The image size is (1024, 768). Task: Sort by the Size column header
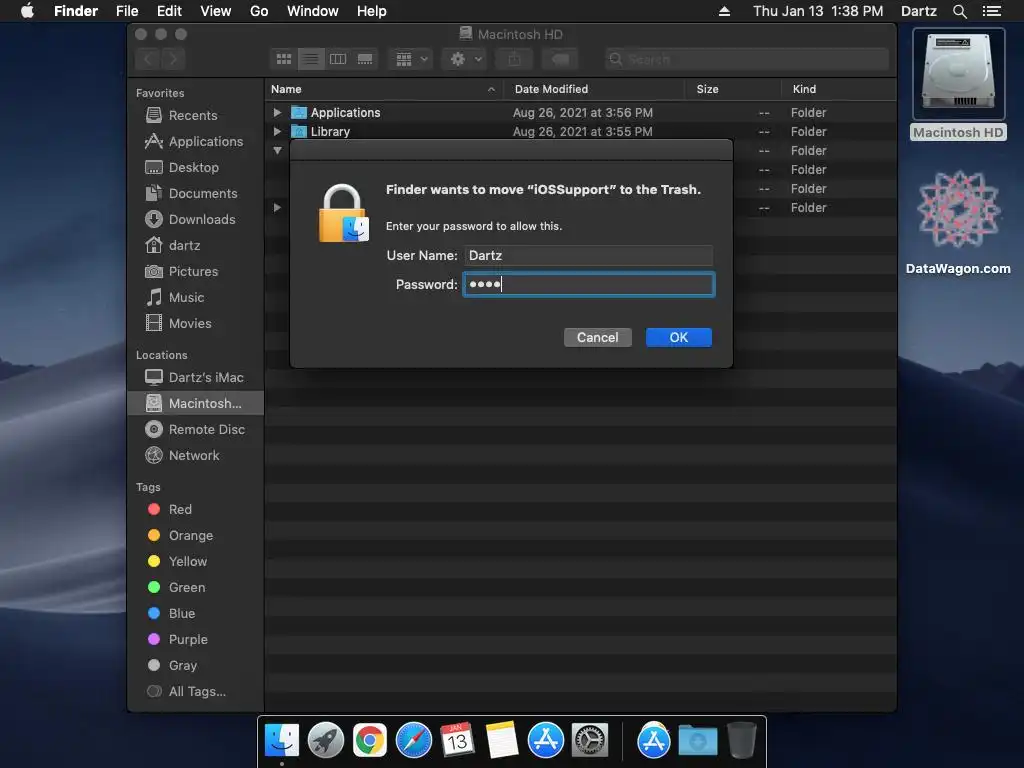733,89
